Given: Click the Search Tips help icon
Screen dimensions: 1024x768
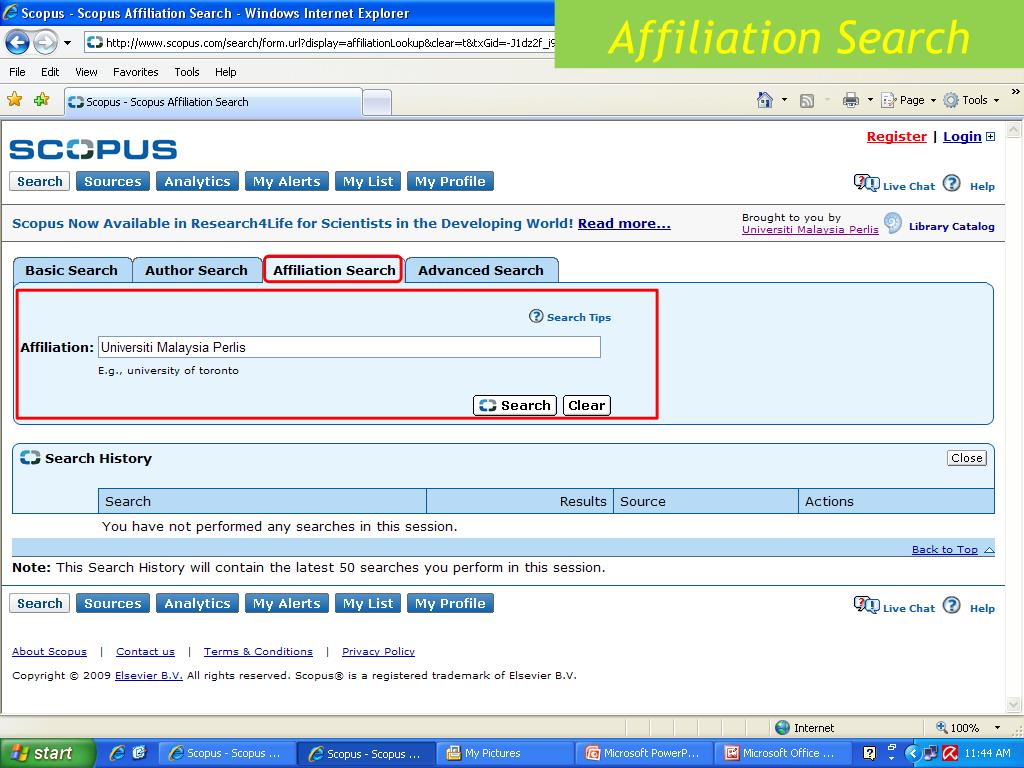Looking at the screenshot, I should tap(536, 316).
